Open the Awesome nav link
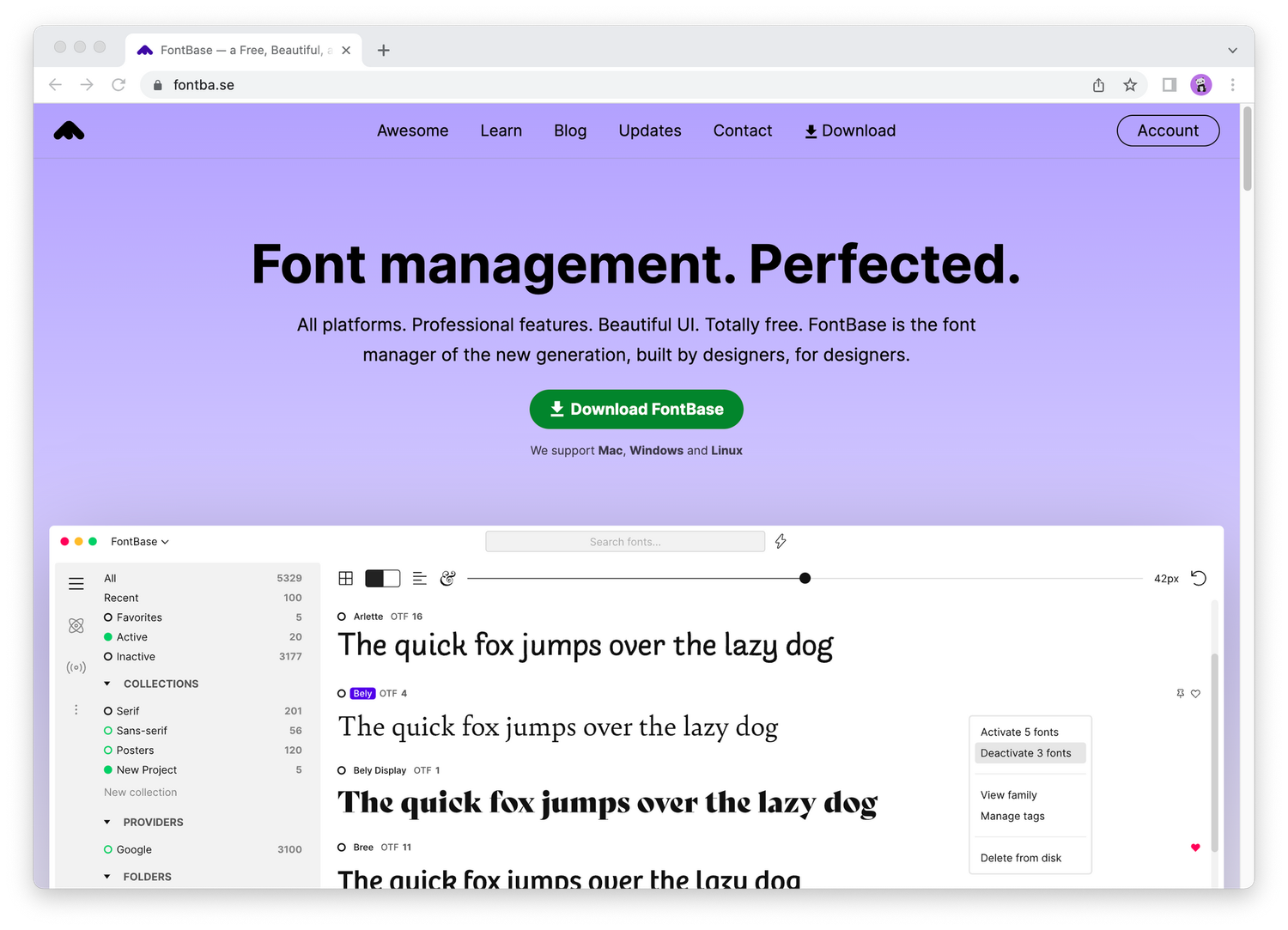 click(x=413, y=131)
